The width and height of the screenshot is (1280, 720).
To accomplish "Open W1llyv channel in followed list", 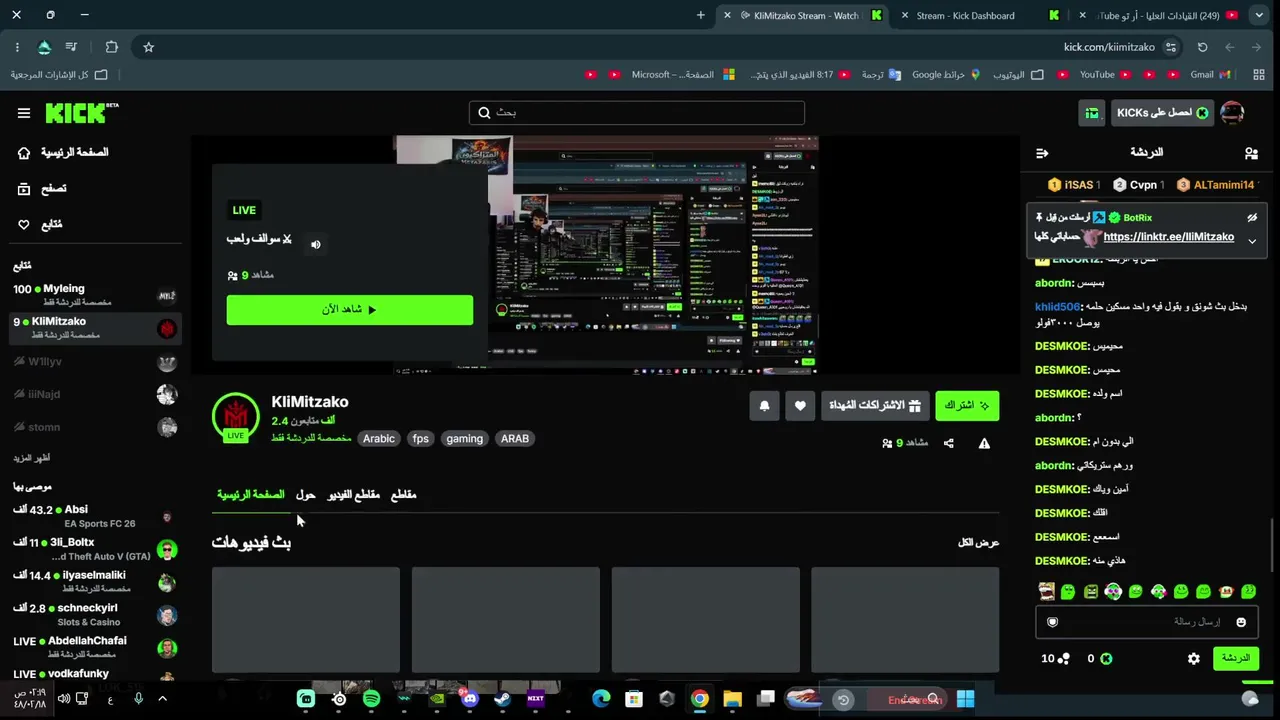I will click(95, 362).
